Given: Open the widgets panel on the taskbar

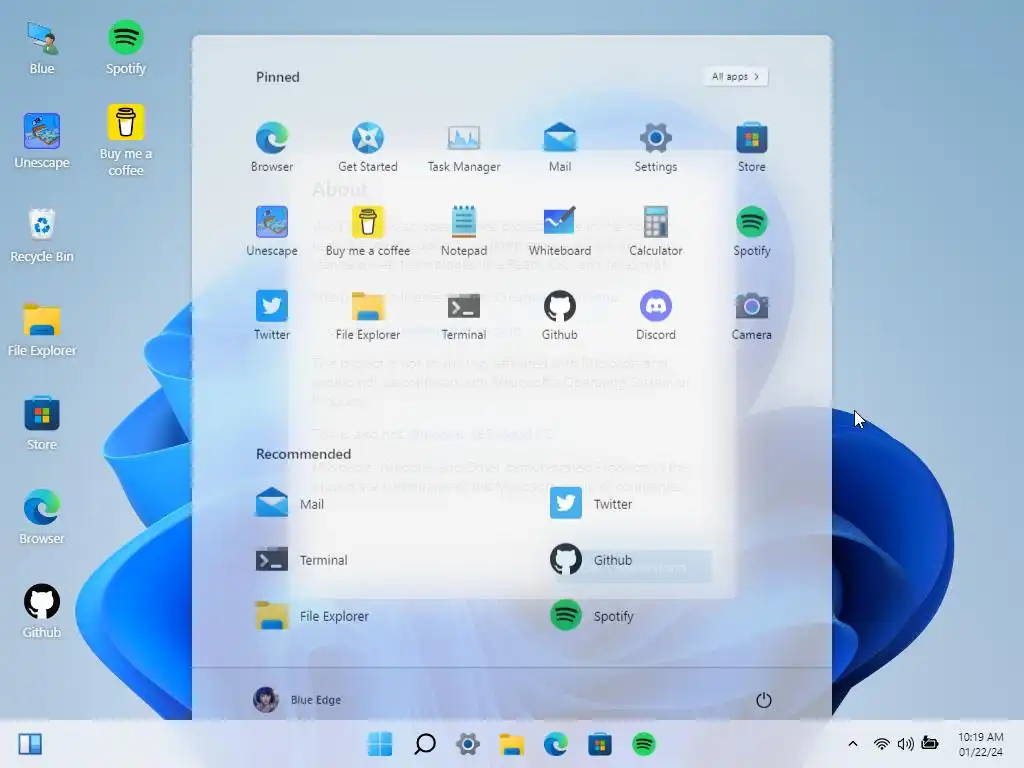Looking at the screenshot, I should tap(30, 744).
